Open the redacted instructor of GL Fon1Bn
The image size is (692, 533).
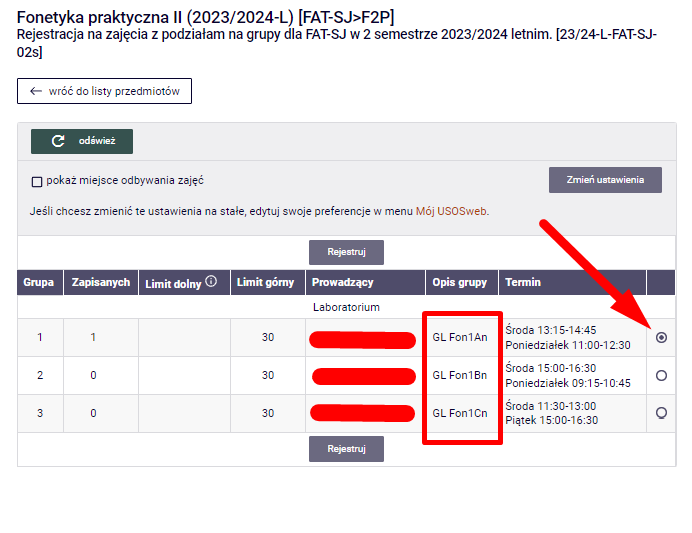[363, 376]
